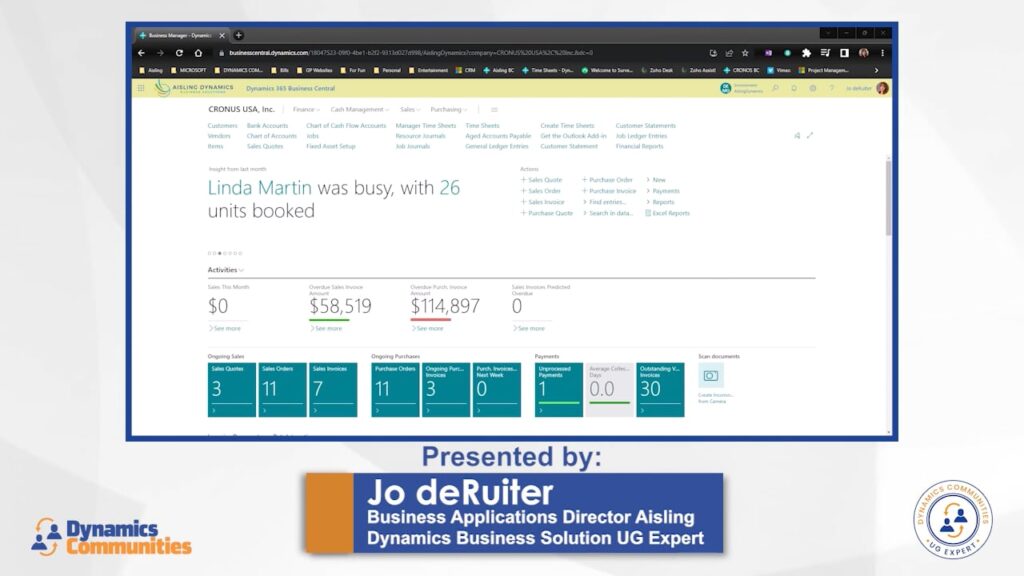Open a new browser tab
Image resolution: width=1024 pixels, height=576 pixels.
[x=238, y=35]
